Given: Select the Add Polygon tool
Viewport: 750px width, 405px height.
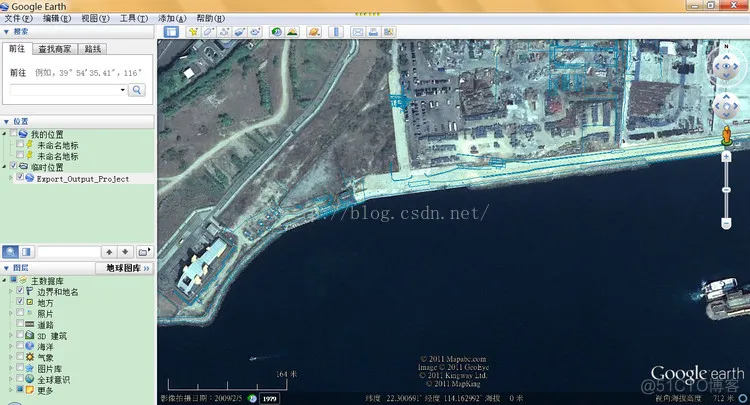Looking at the screenshot, I should point(208,32).
